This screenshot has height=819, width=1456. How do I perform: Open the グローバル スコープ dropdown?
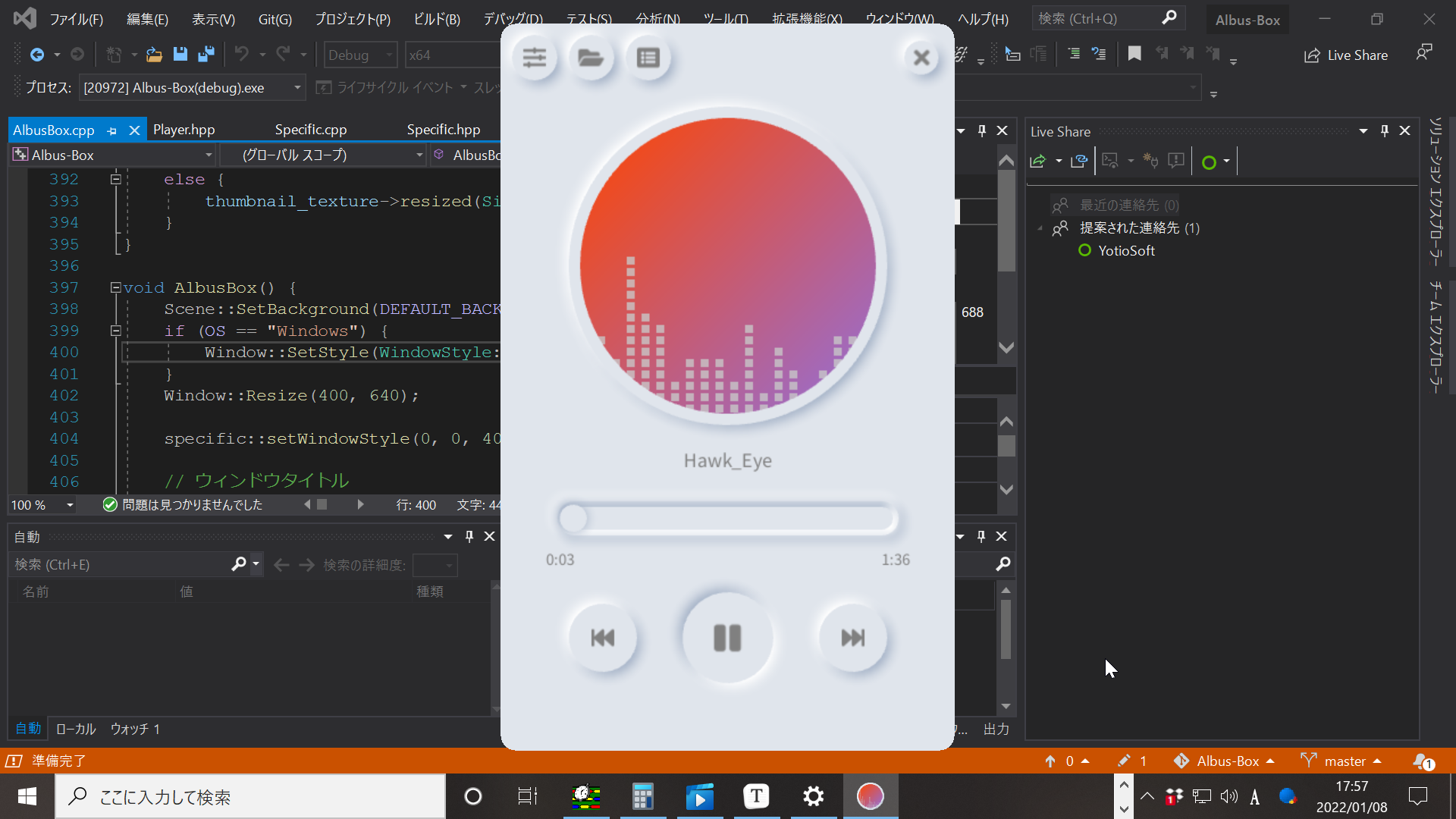tap(323, 155)
